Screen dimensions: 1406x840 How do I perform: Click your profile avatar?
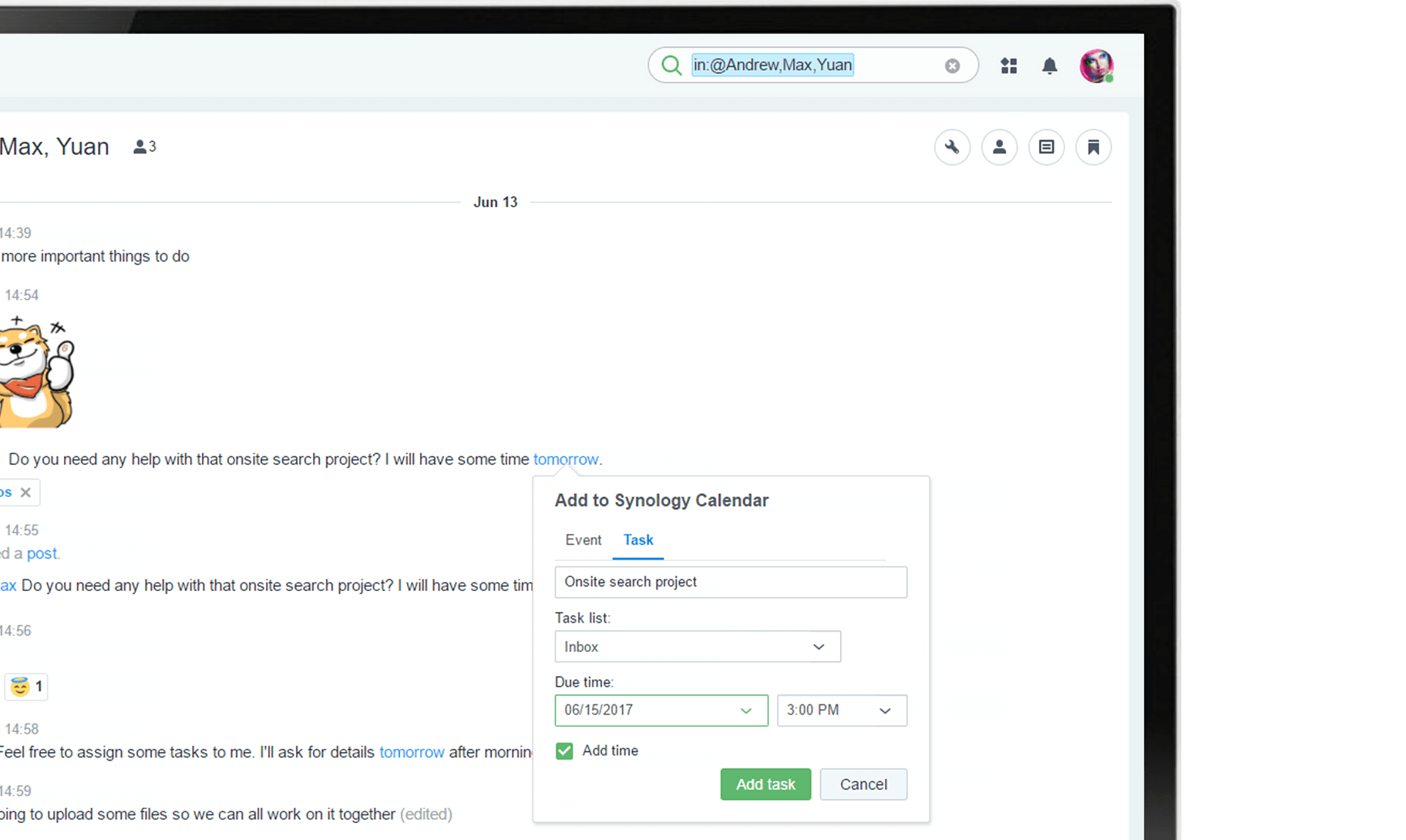coord(1096,66)
